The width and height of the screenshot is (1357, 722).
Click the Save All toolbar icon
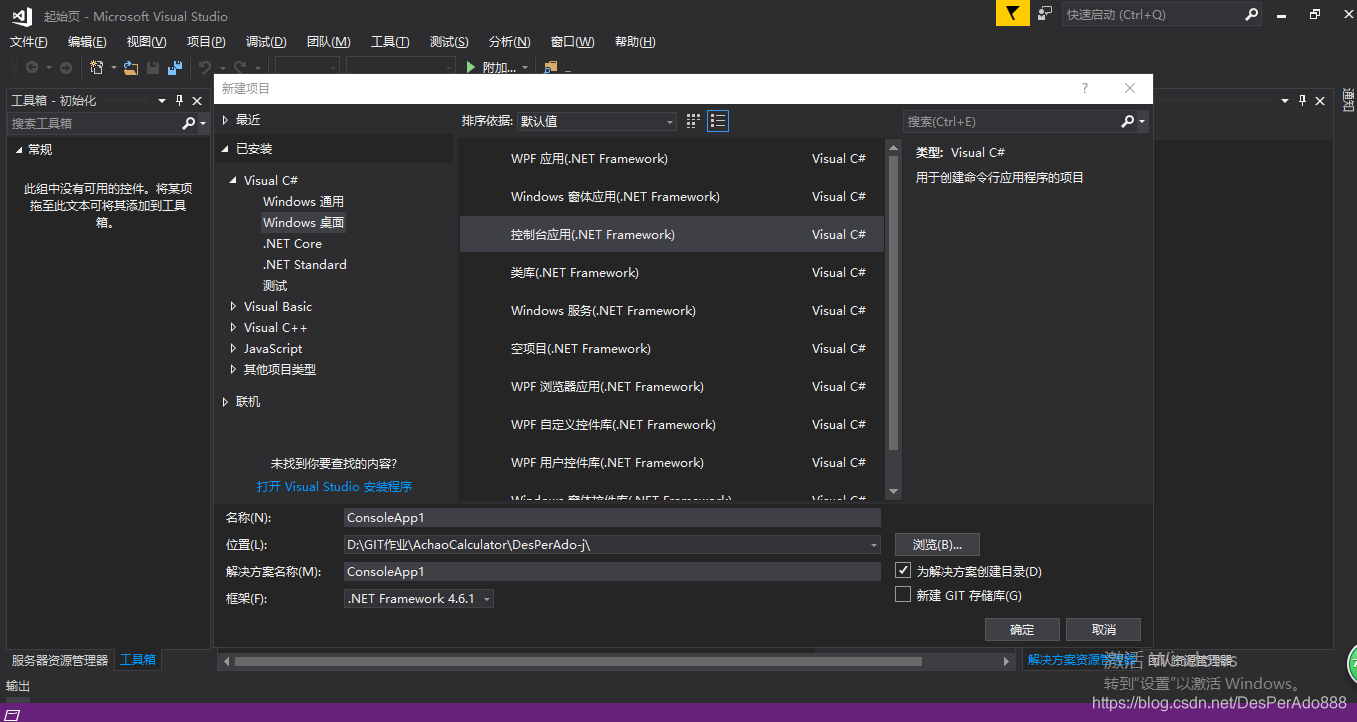(x=175, y=68)
